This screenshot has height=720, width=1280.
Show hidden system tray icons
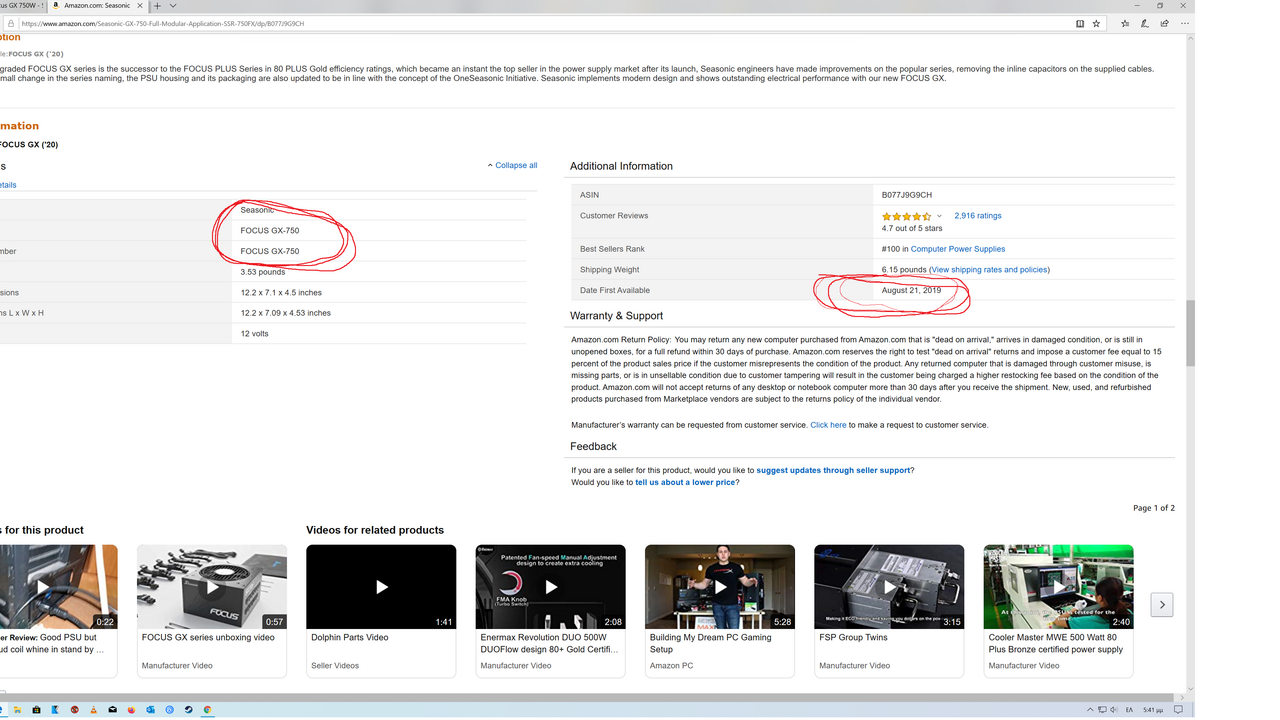click(x=1090, y=710)
